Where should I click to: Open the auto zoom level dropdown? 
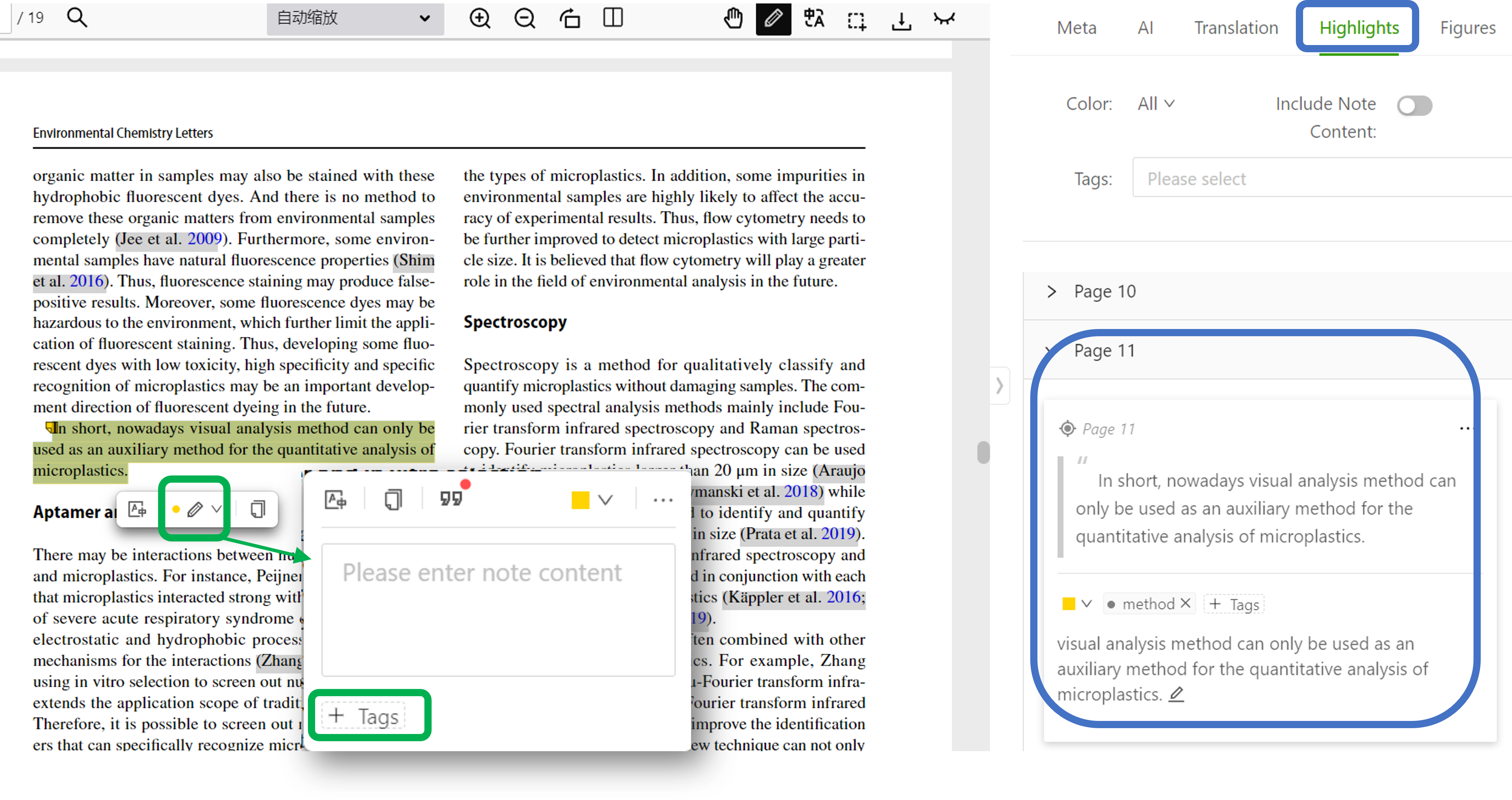[x=355, y=19]
